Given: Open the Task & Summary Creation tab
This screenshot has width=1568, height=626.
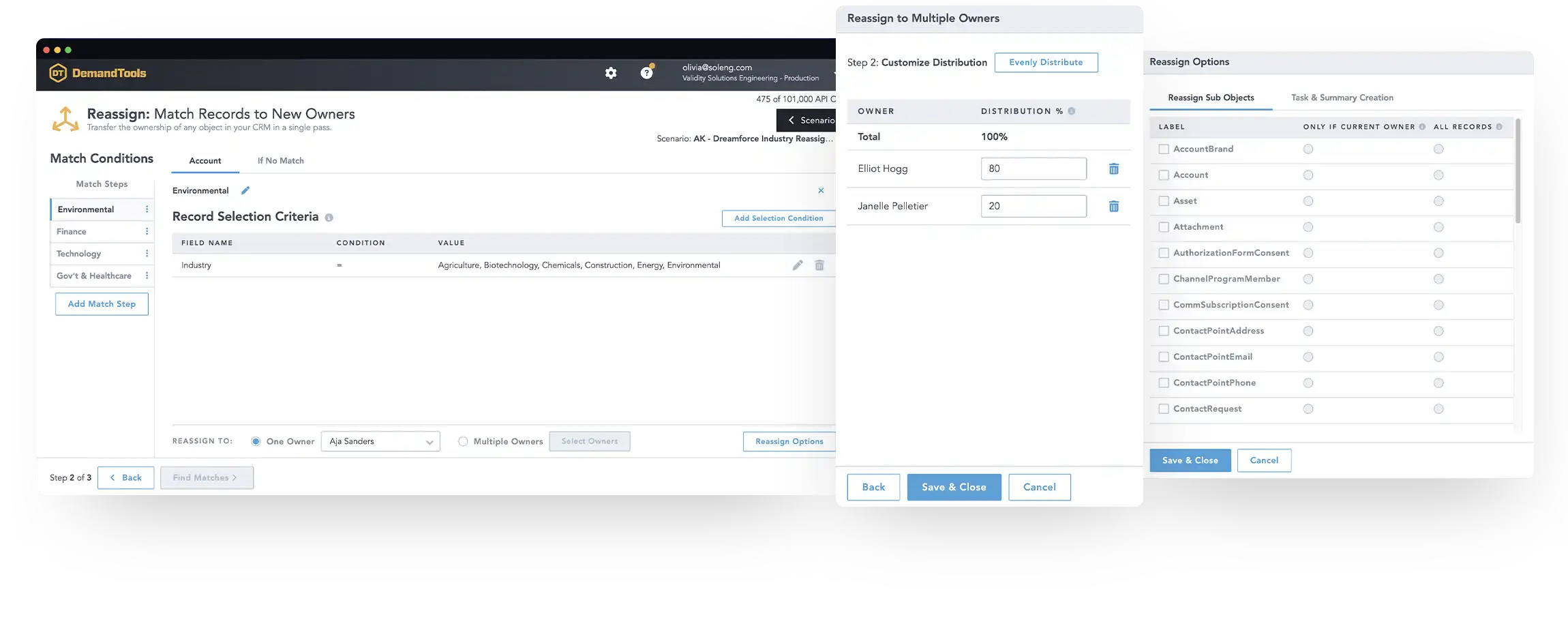Looking at the screenshot, I should tap(1342, 98).
